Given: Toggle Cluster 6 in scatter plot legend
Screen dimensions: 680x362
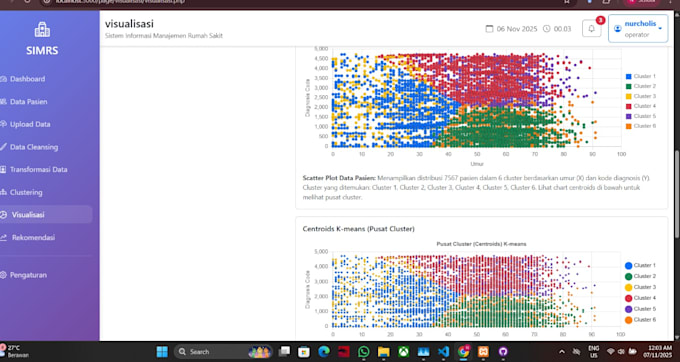Looking at the screenshot, I should [x=641, y=126].
